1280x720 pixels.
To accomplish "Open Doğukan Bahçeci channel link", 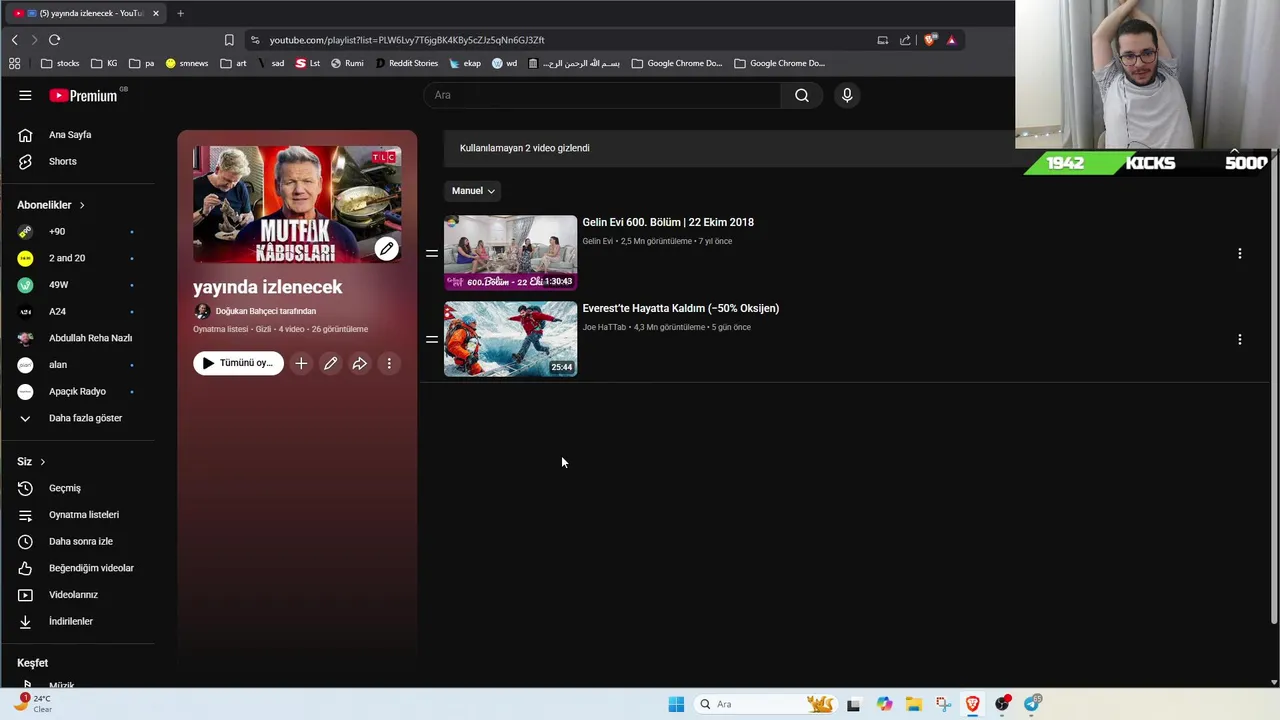I will coord(265,311).
